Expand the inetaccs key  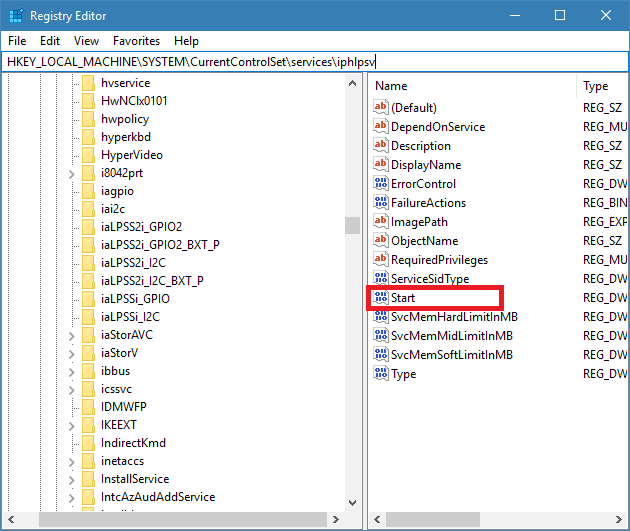(x=72, y=462)
